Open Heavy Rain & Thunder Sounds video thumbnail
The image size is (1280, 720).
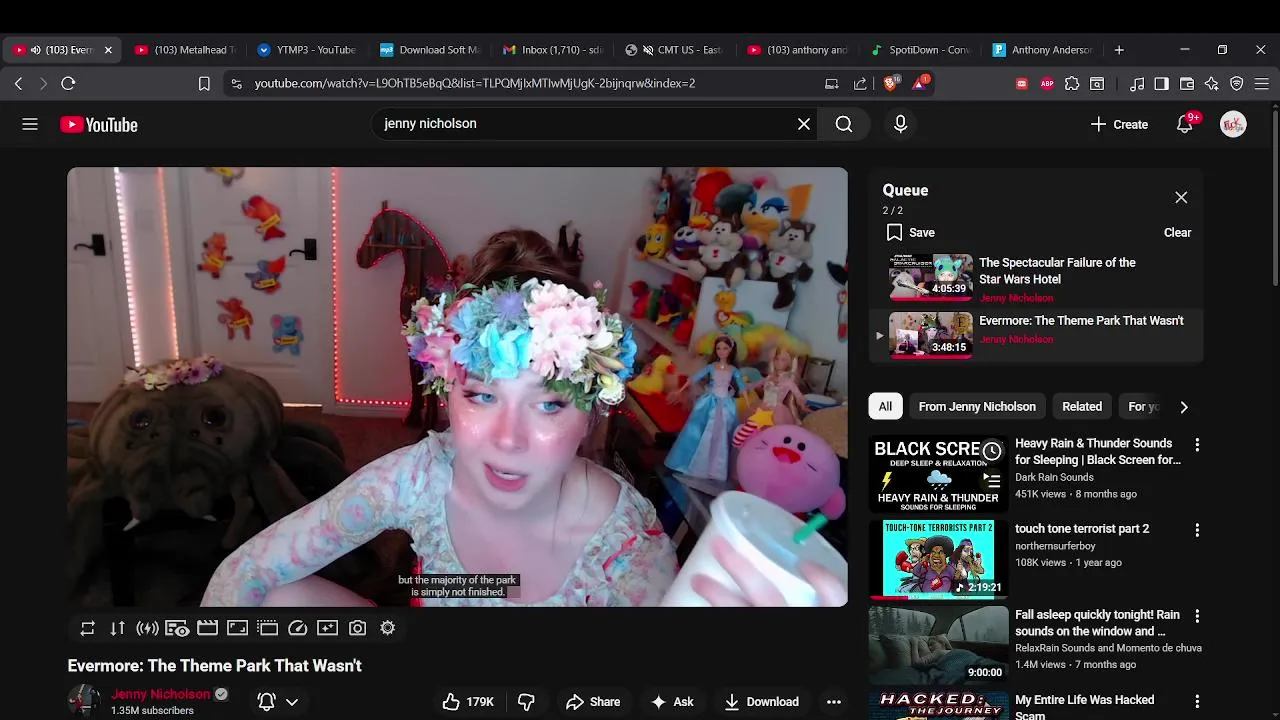pyautogui.click(x=938, y=474)
